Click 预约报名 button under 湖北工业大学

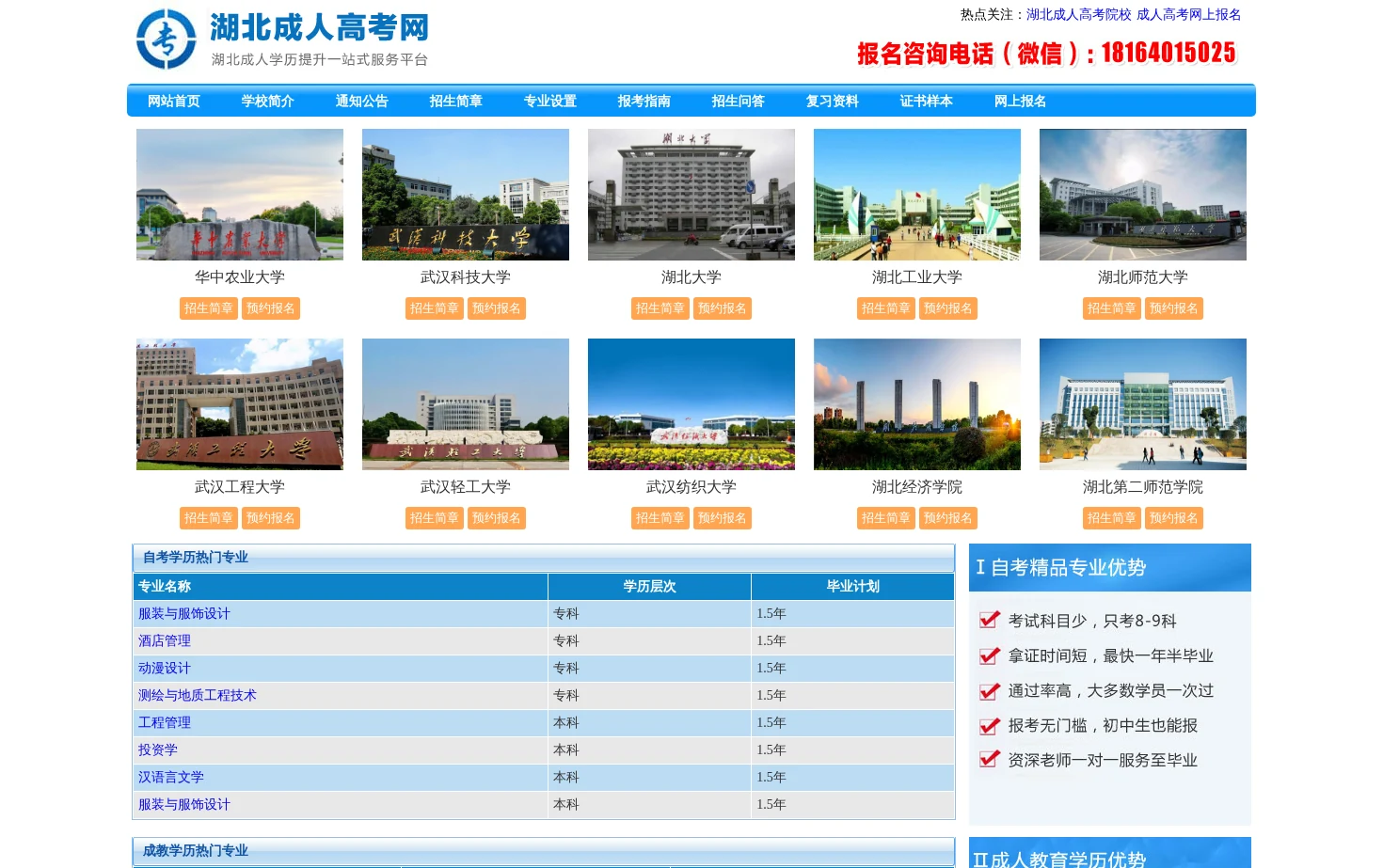tap(948, 308)
